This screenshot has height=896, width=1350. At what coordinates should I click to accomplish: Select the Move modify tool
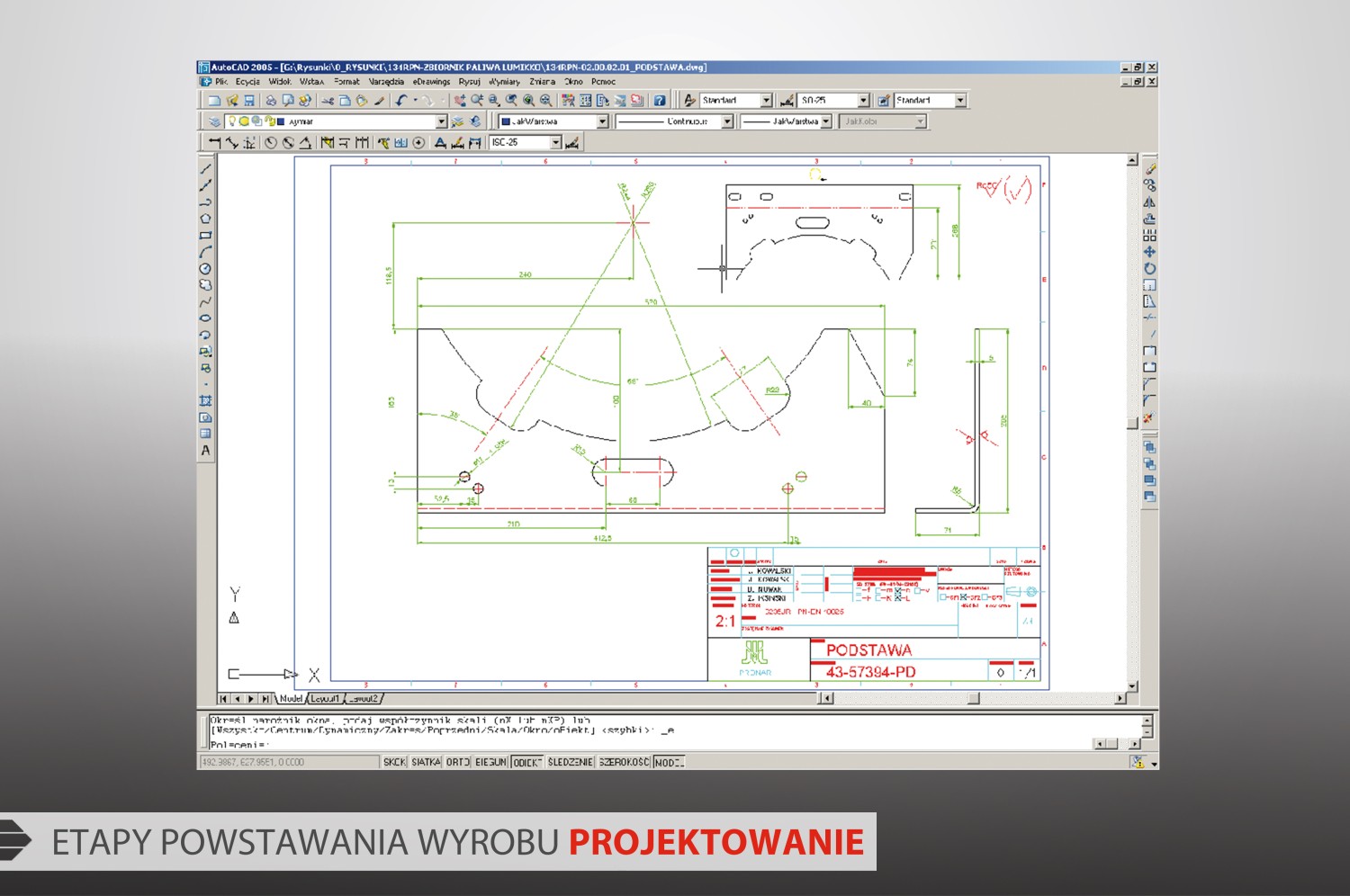(x=1149, y=252)
